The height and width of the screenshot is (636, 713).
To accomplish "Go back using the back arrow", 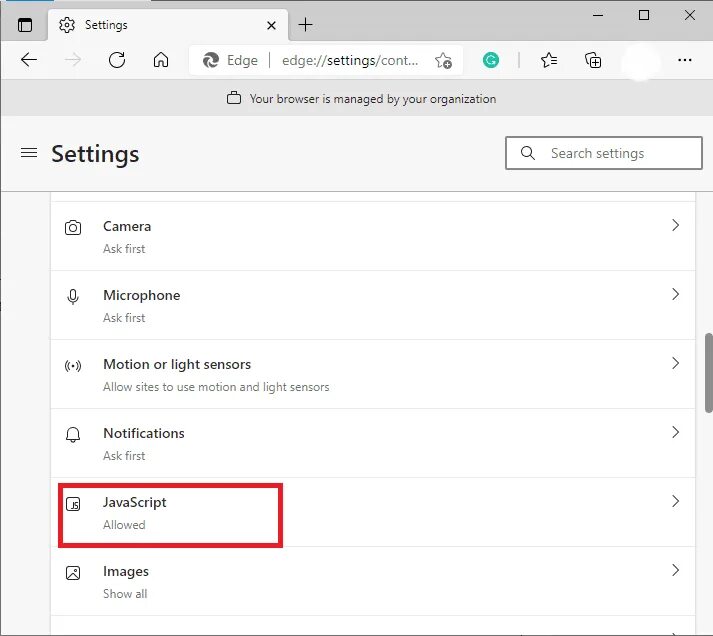I will coord(29,60).
